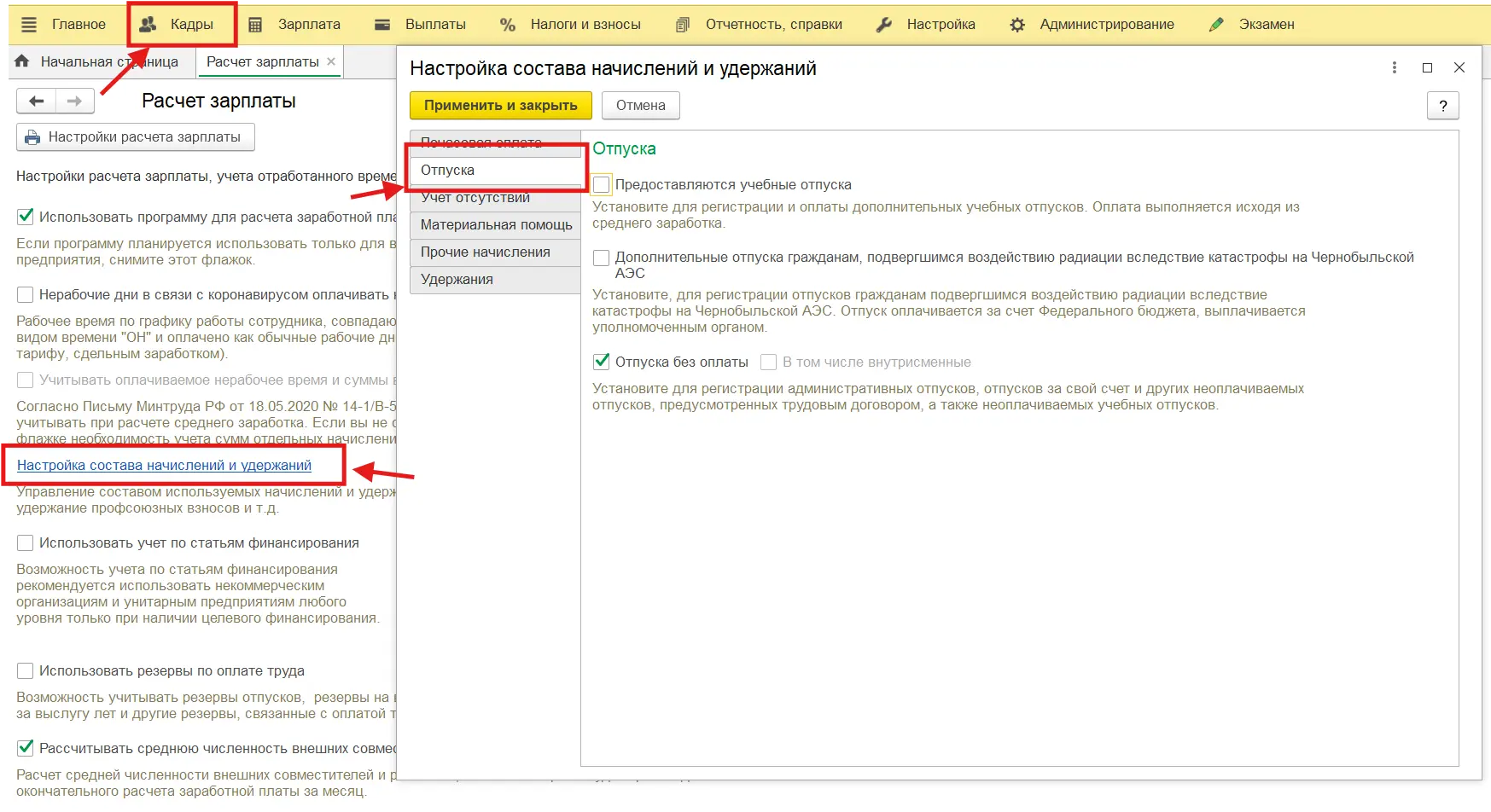1491x812 pixels.
Task: Open Настройка состава начислений и удержаний link
Action: [x=164, y=466]
